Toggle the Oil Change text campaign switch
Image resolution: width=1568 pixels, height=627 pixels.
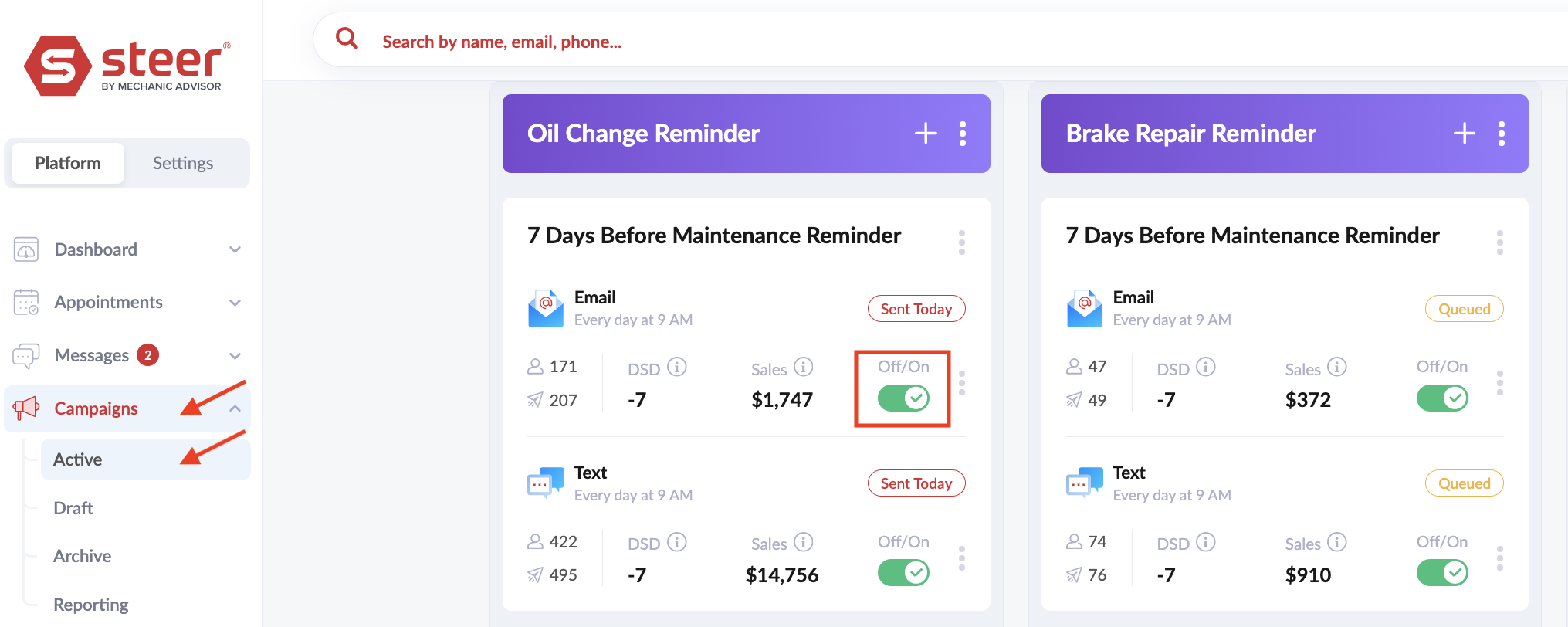[x=903, y=572]
